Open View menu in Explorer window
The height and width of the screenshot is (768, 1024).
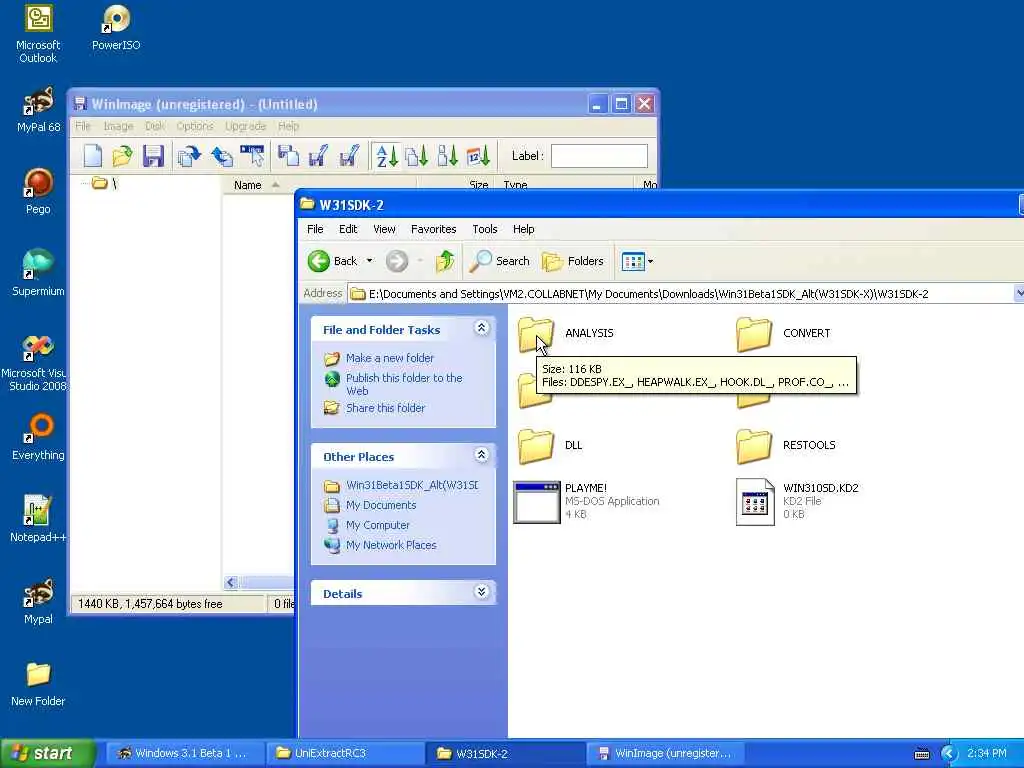tap(384, 229)
